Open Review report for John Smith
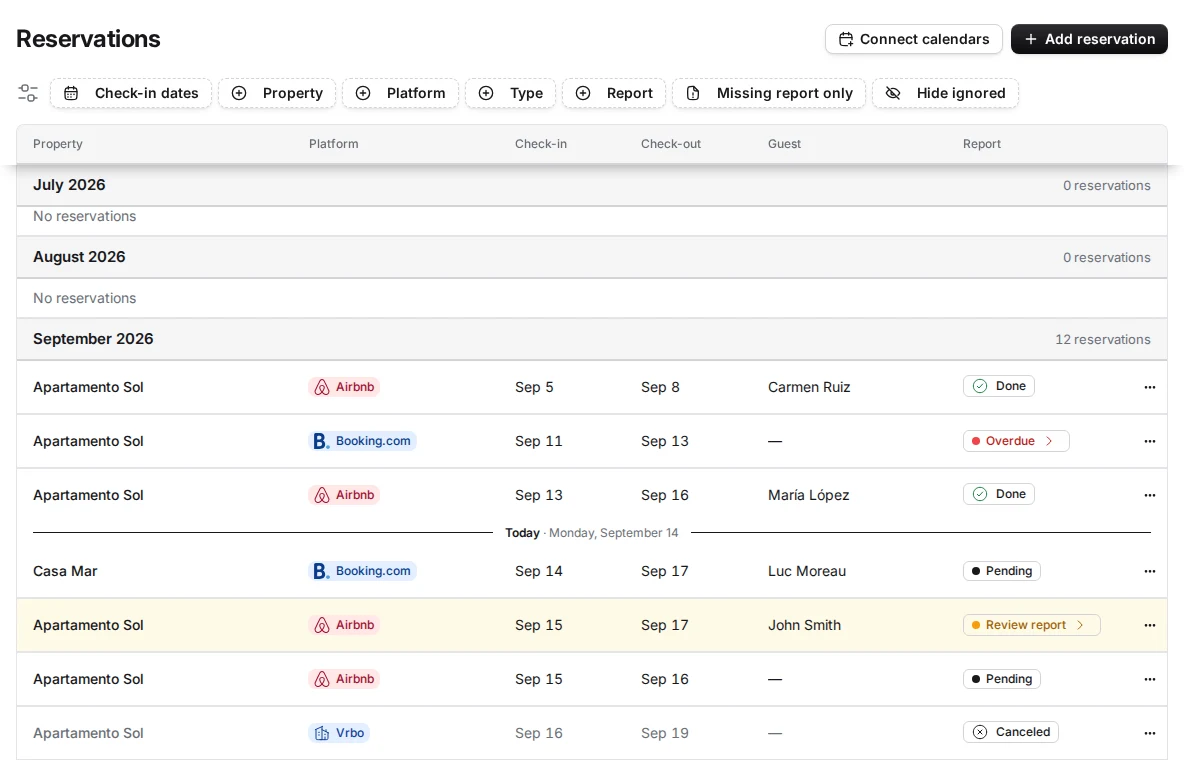Viewport: 1184px width, 760px height. coord(1031,625)
